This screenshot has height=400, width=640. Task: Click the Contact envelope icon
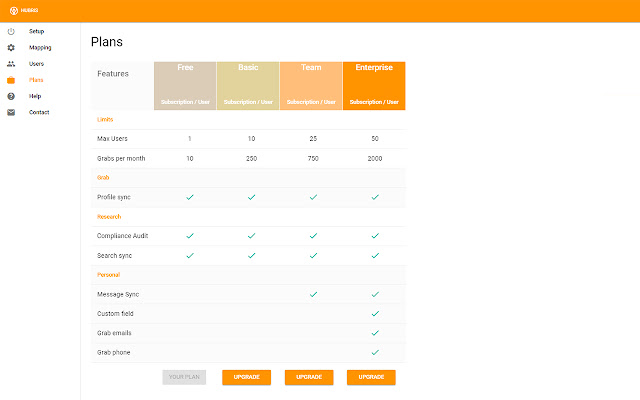pos(11,112)
